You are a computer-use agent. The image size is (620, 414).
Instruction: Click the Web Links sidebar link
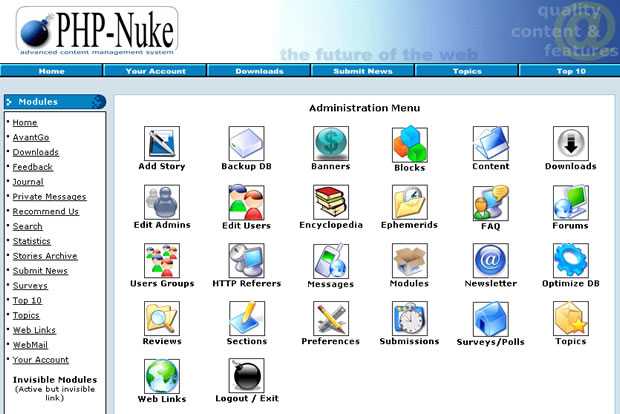(34, 330)
